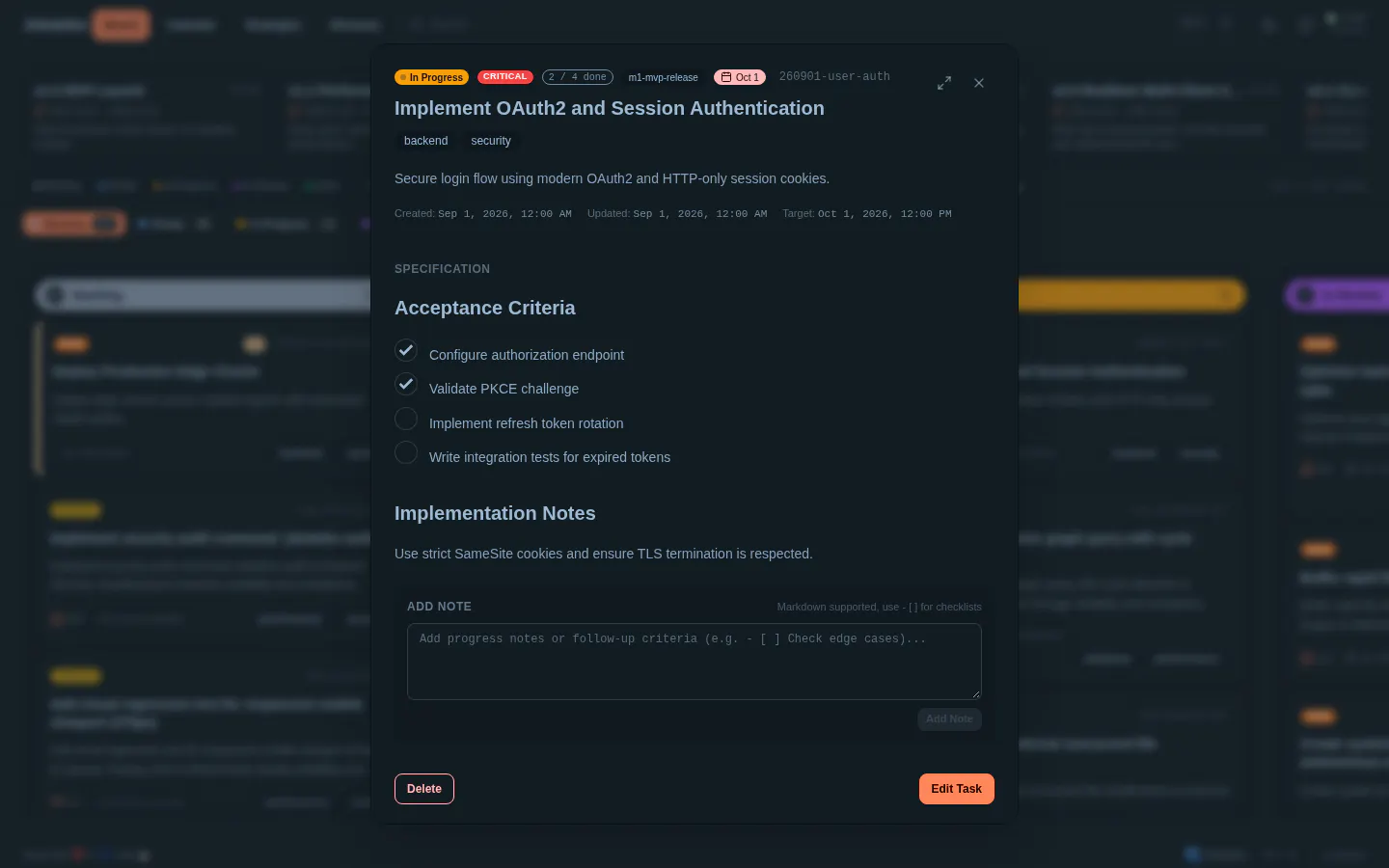Open Edit Task mode
Viewport: 1389px width, 868px height.
pyautogui.click(x=956, y=789)
